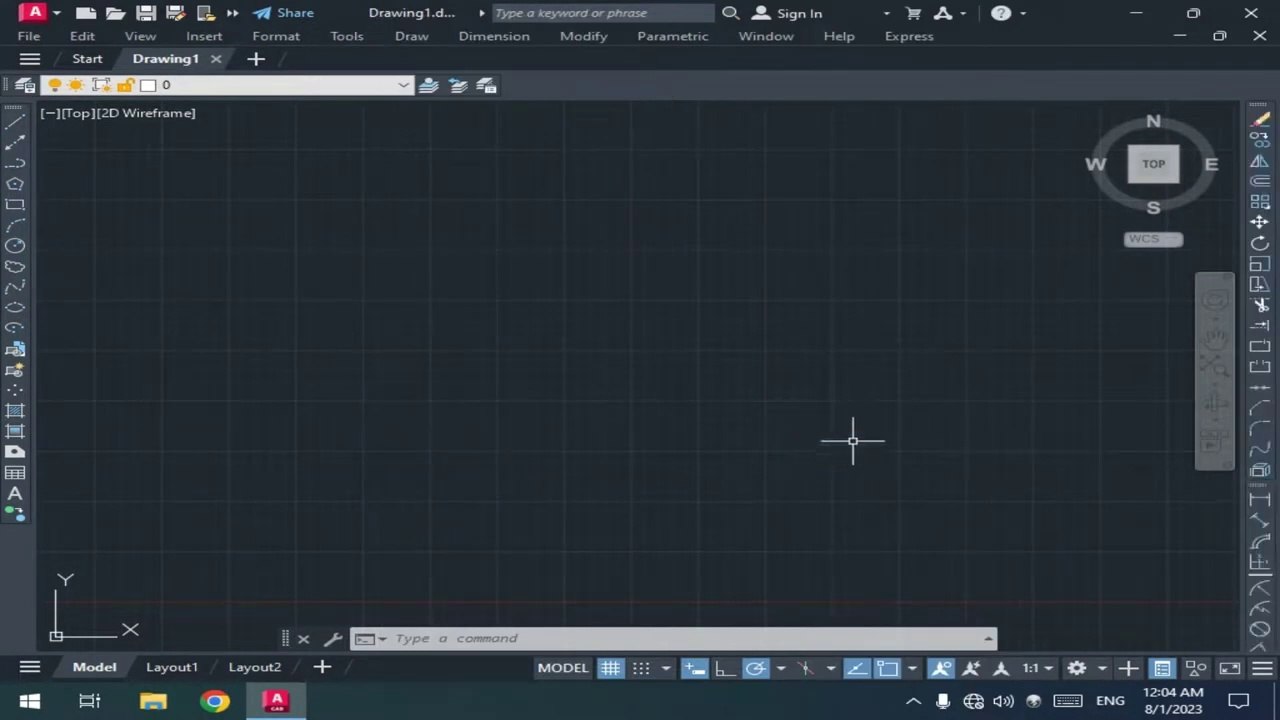Open the Layer Properties Manager icon
The width and height of the screenshot is (1280, 720).
click(x=25, y=85)
